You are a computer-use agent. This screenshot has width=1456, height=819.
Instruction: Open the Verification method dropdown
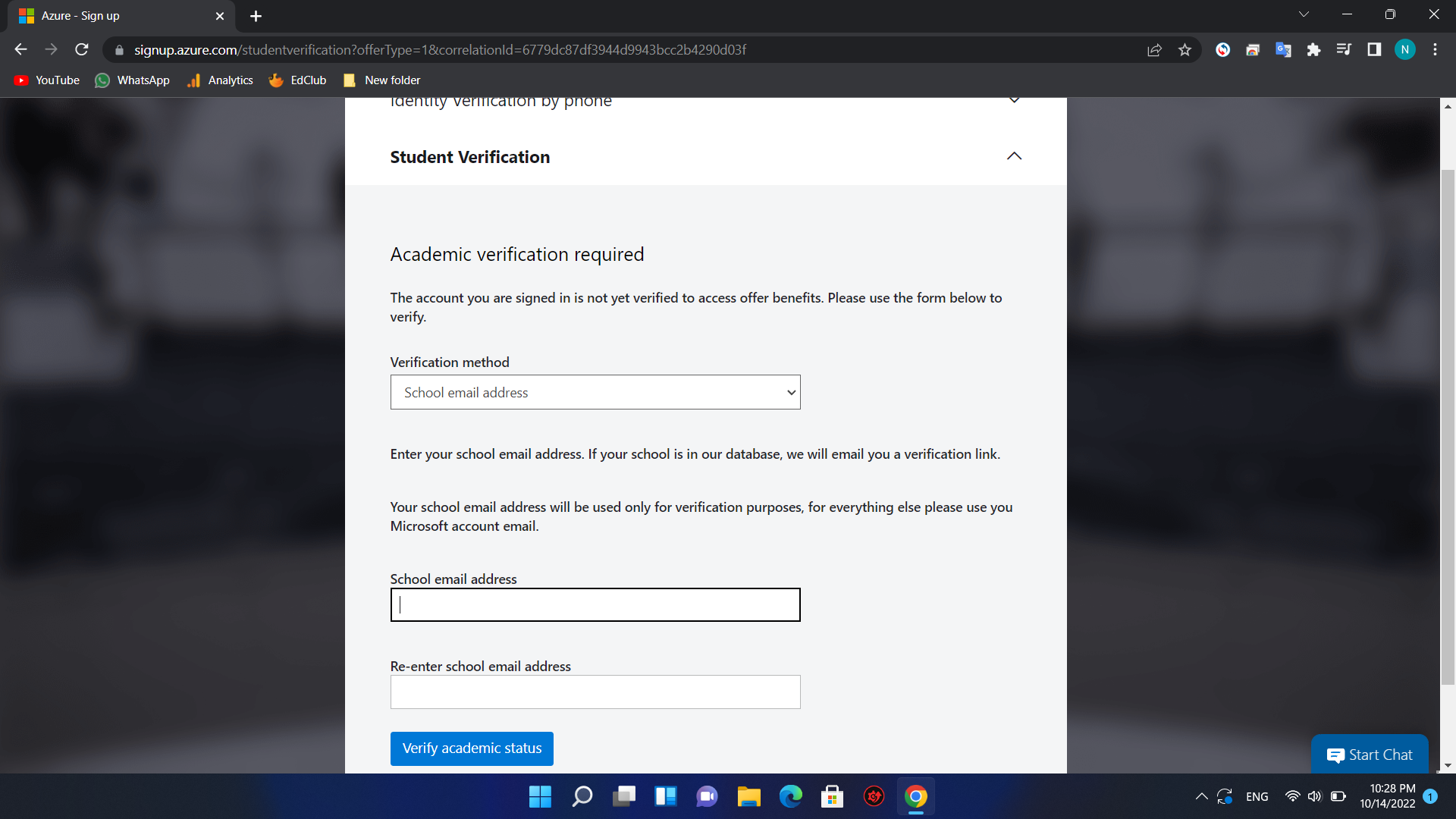coord(595,392)
